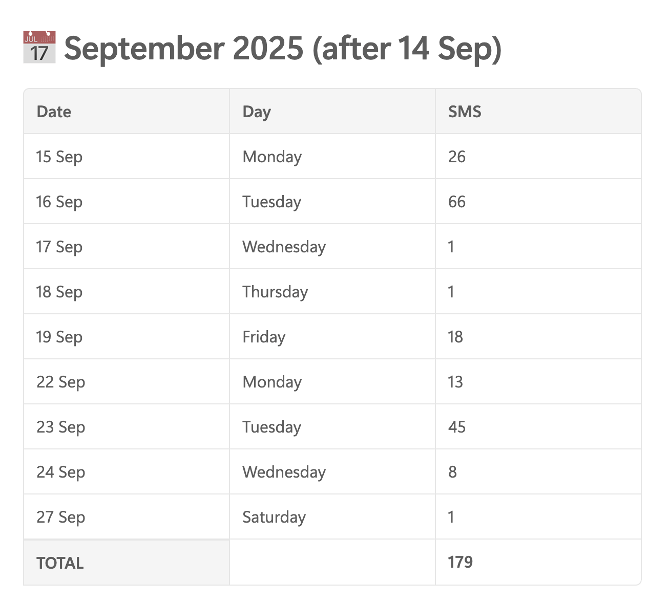Click the 22 Sep date cell
Screen dimensions: 670x604
click(126, 382)
